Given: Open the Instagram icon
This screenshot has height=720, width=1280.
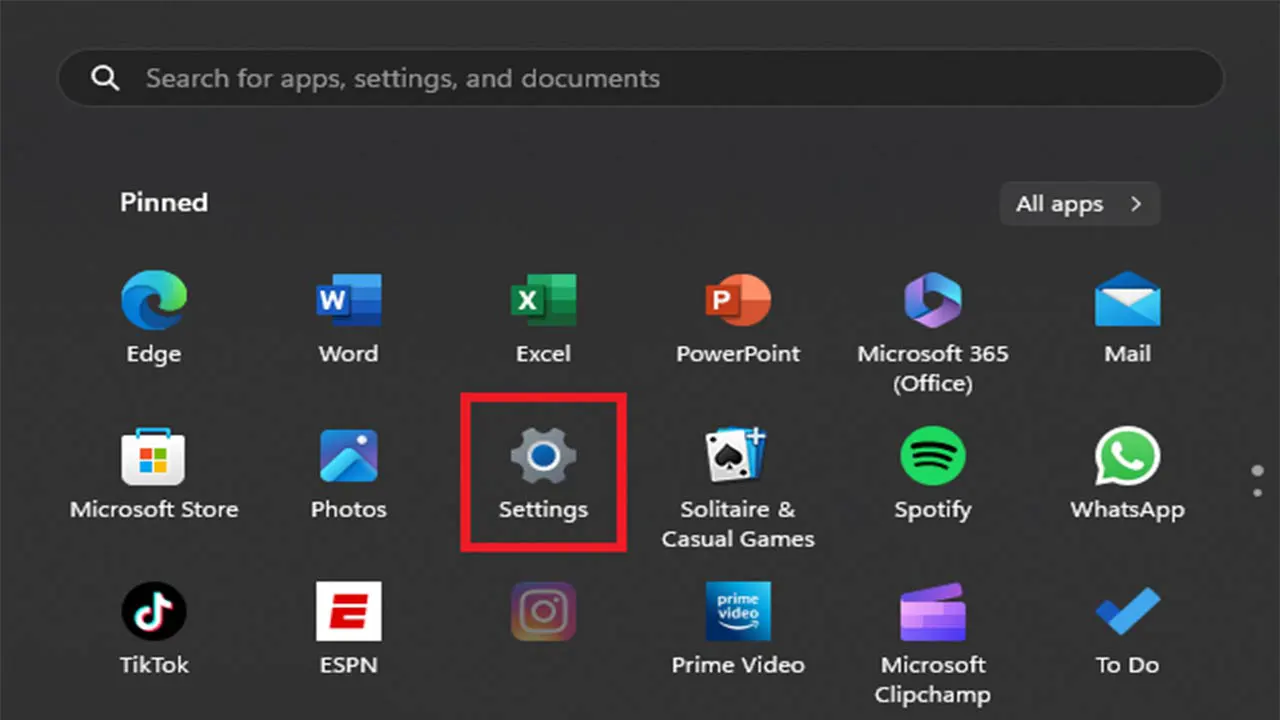Looking at the screenshot, I should tap(543, 612).
